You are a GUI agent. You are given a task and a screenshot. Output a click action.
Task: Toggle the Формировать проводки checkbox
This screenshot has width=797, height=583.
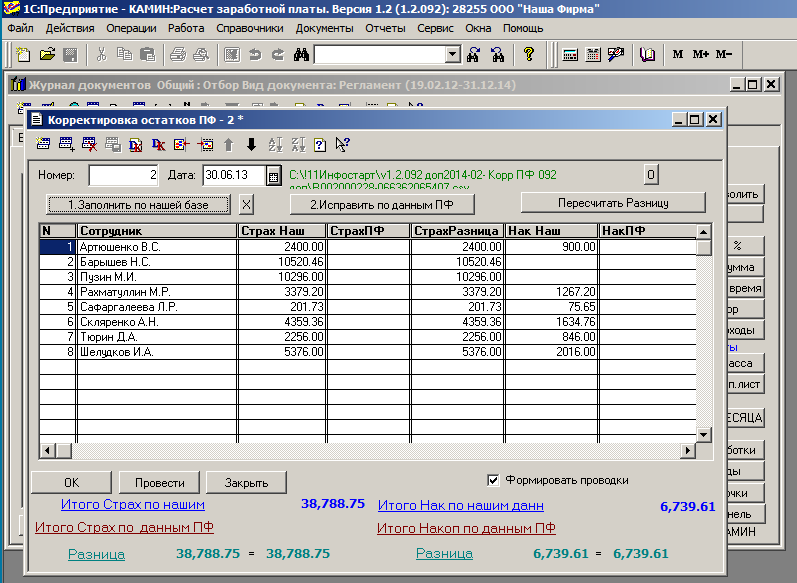click(492, 480)
